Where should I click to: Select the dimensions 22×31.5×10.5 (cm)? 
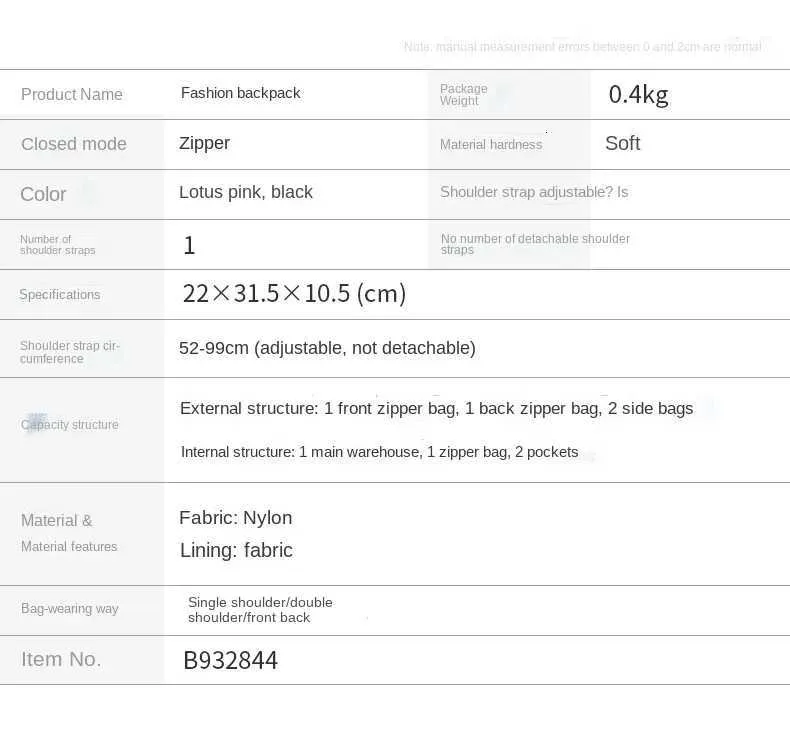click(x=294, y=294)
